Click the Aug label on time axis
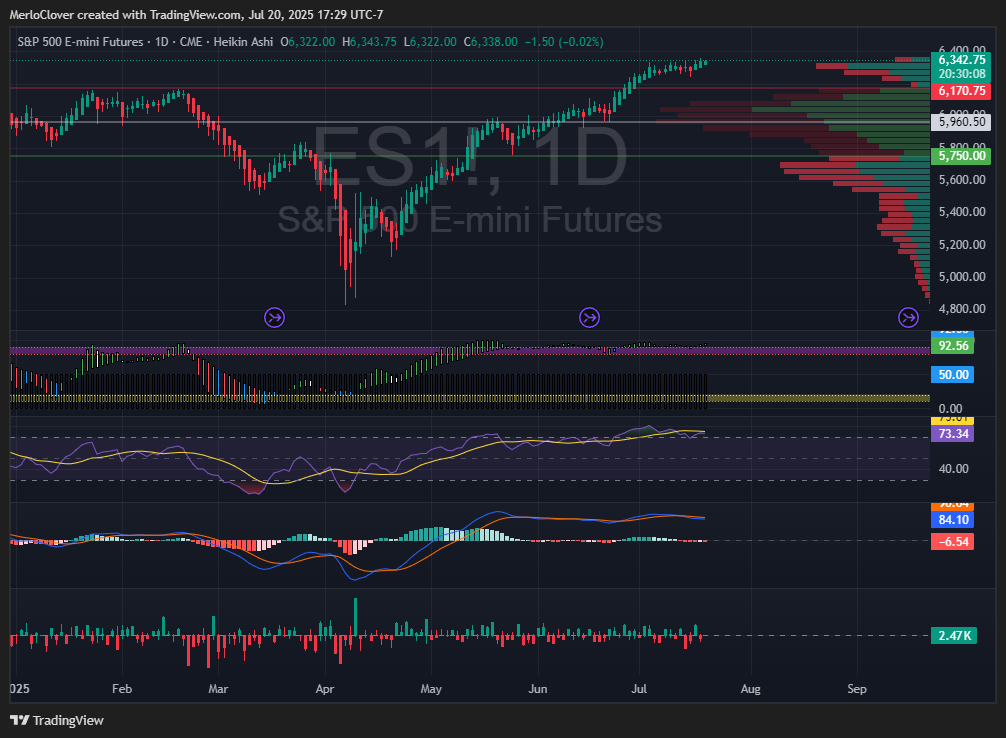 tap(751, 689)
